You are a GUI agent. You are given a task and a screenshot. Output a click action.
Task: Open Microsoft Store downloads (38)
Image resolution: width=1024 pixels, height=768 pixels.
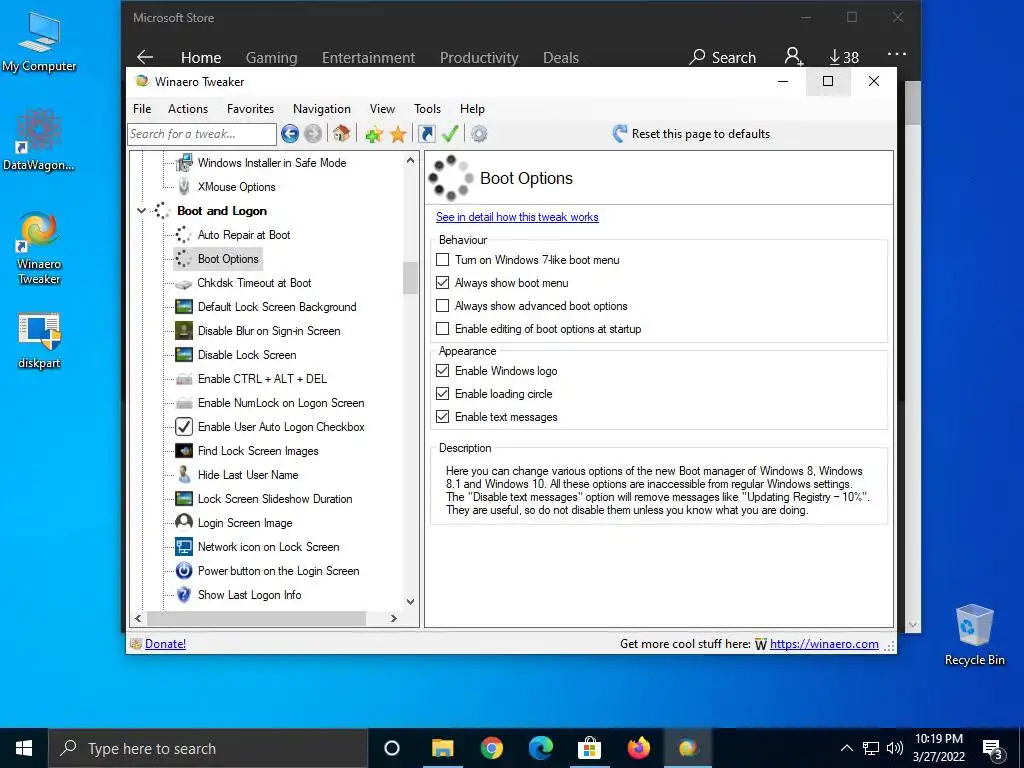tap(844, 57)
